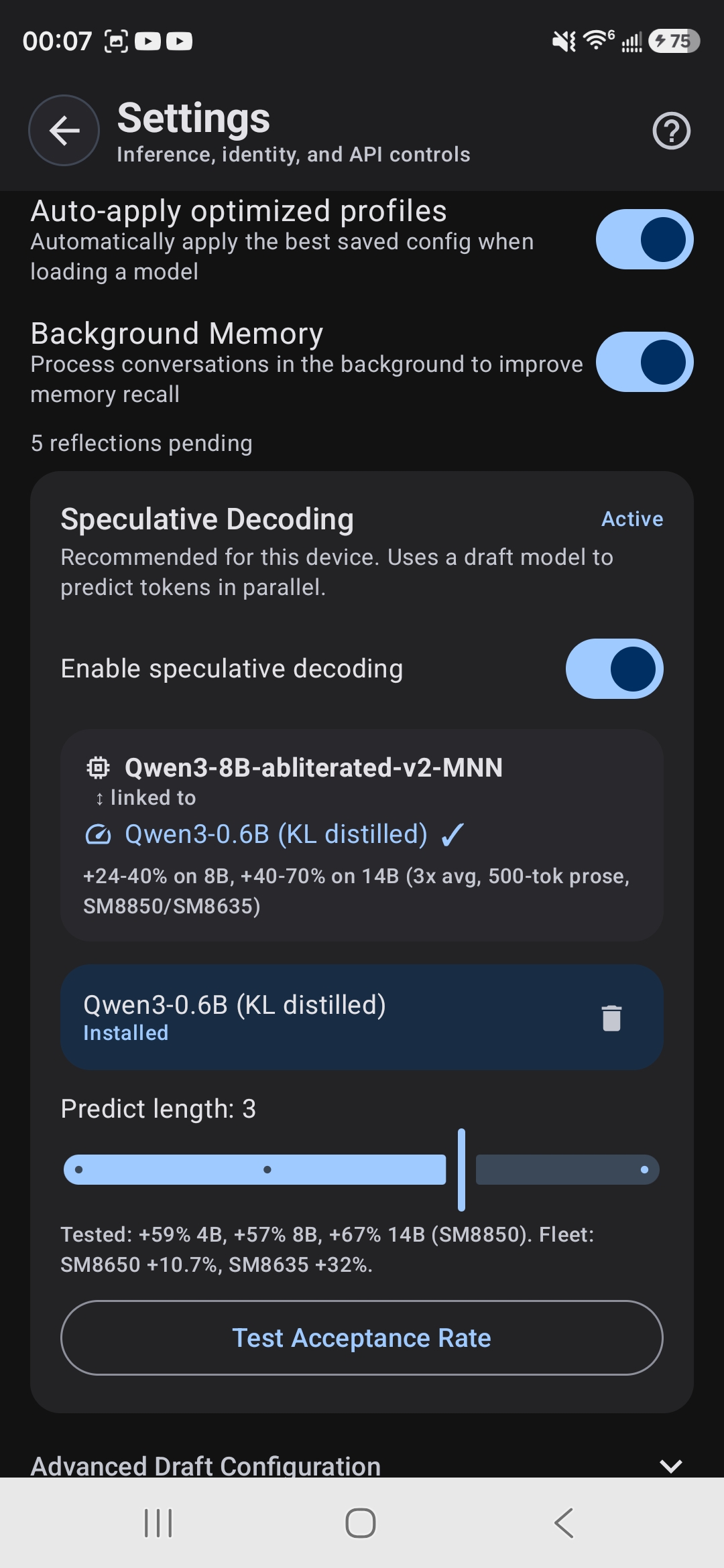Tap the screen-capture icon in the status bar

(x=115, y=41)
